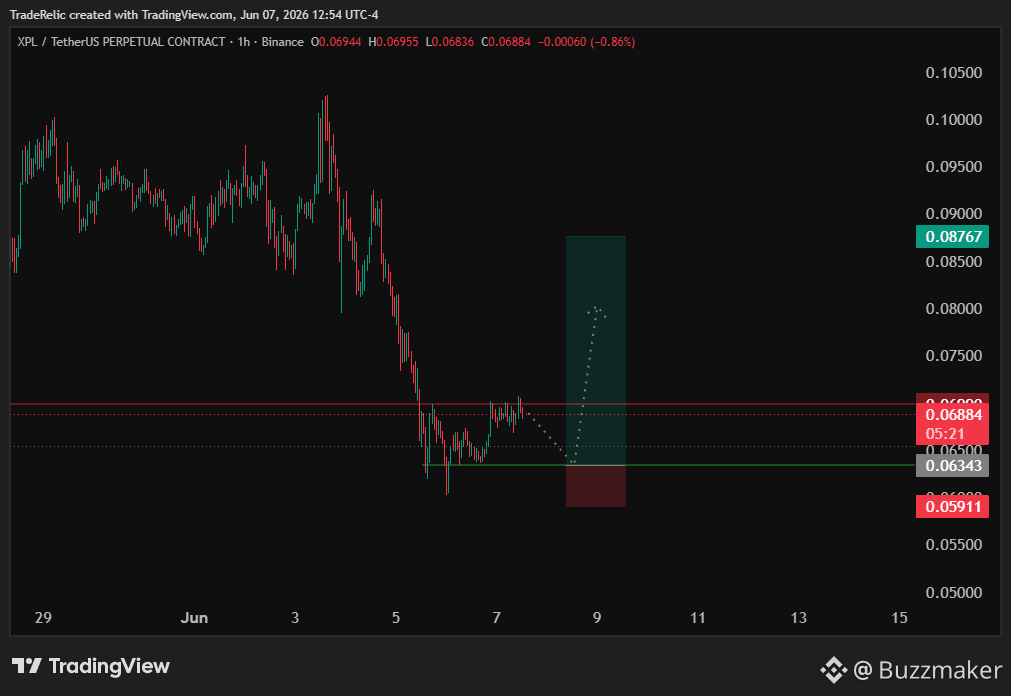Image resolution: width=1011 pixels, height=696 pixels.
Task: Click the low value L0.06836
Action: pos(449,42)
